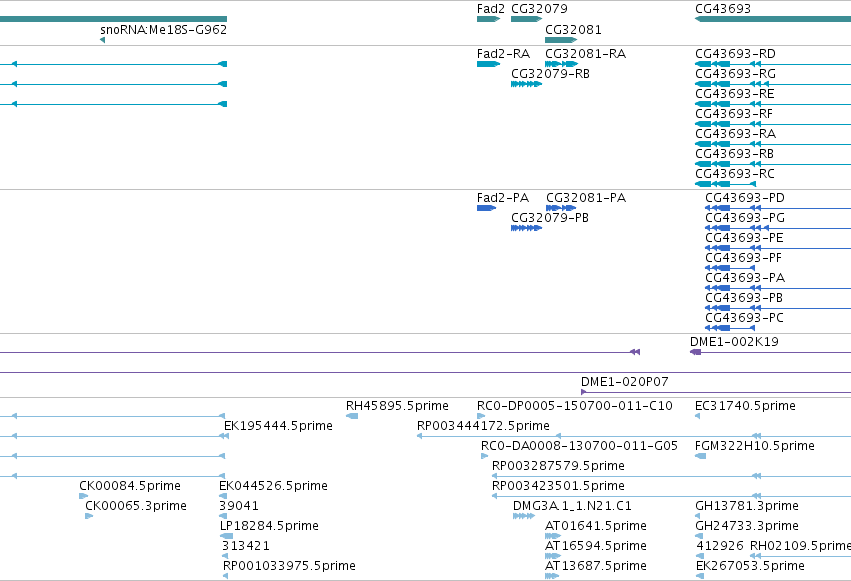
Task: Select EST RP003423501.5prime
Action: click(x=671, y=496)
